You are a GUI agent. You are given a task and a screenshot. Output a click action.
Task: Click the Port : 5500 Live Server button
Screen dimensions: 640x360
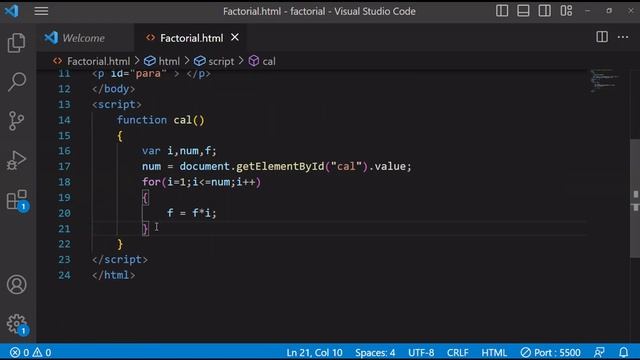(x=550, y=352)
